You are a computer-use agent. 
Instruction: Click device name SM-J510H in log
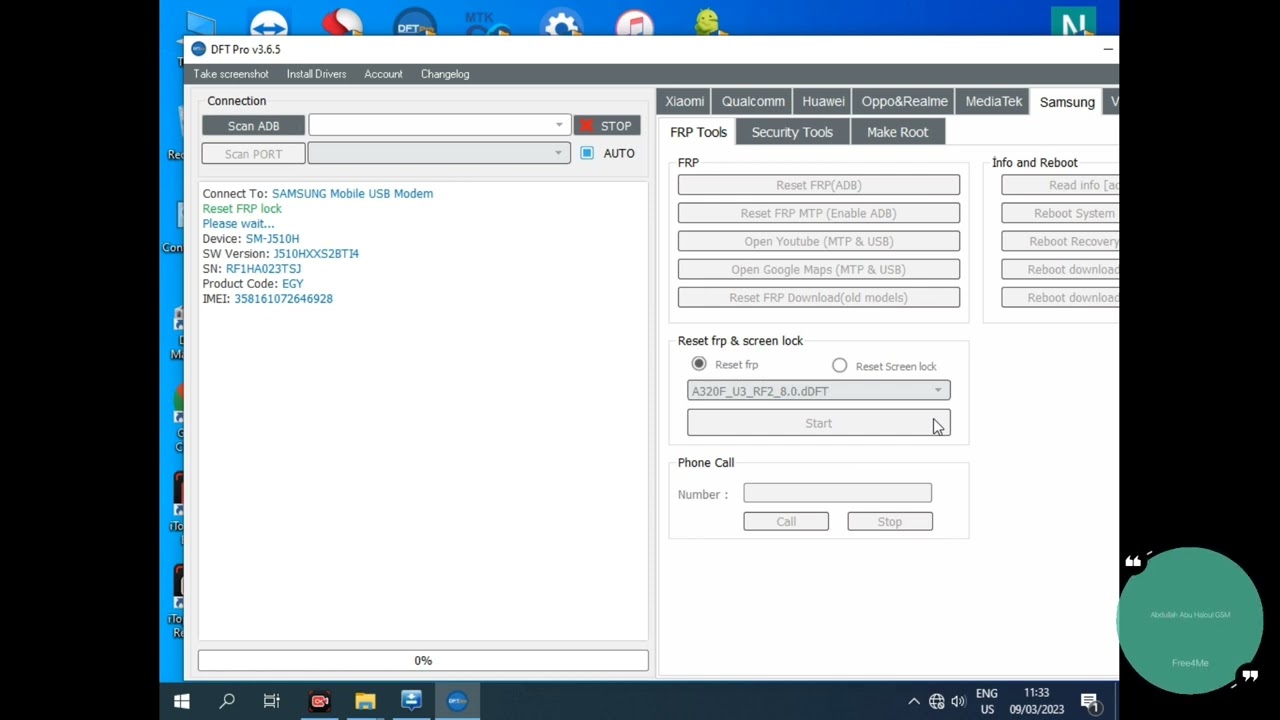272,238
